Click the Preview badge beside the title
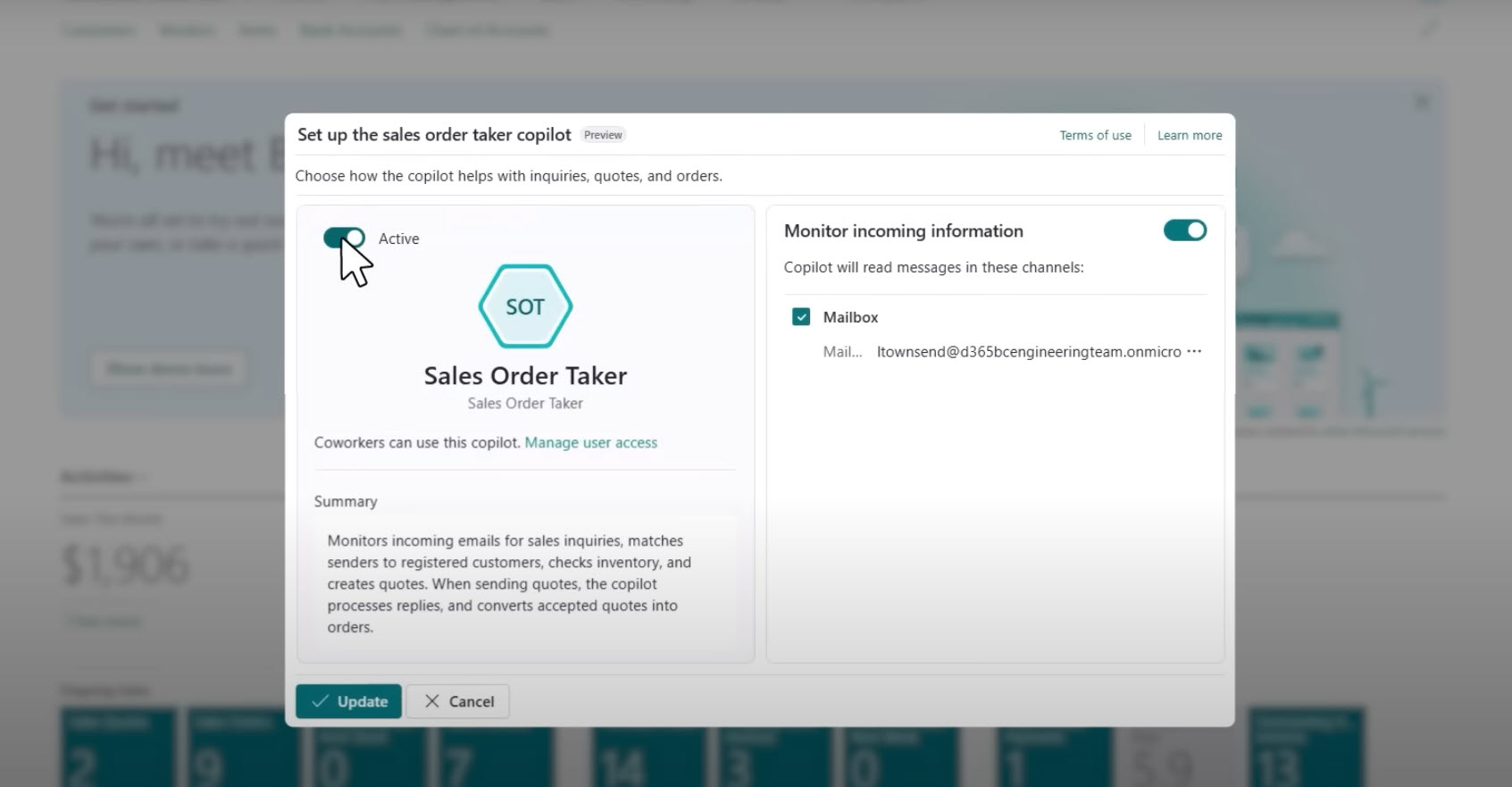 point(603,135)
